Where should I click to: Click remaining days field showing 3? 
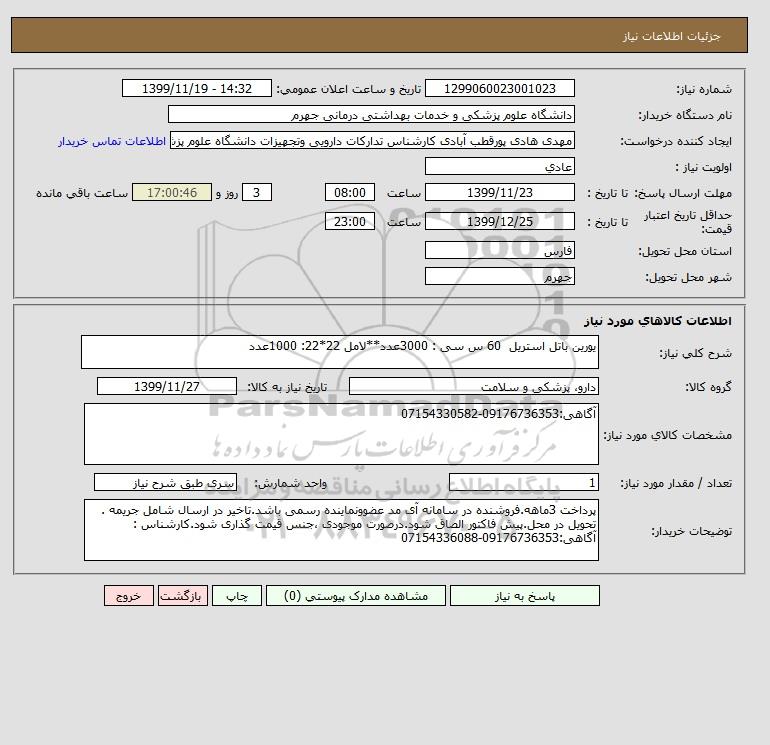pos(256,193)
